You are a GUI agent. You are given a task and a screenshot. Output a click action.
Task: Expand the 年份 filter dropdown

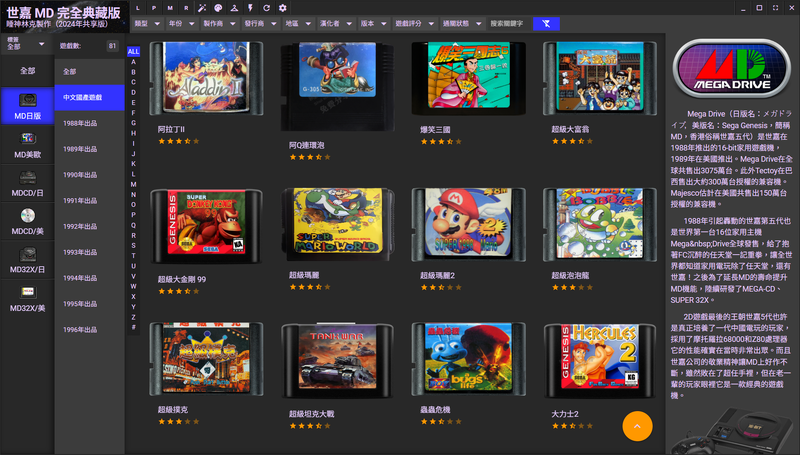182,23
